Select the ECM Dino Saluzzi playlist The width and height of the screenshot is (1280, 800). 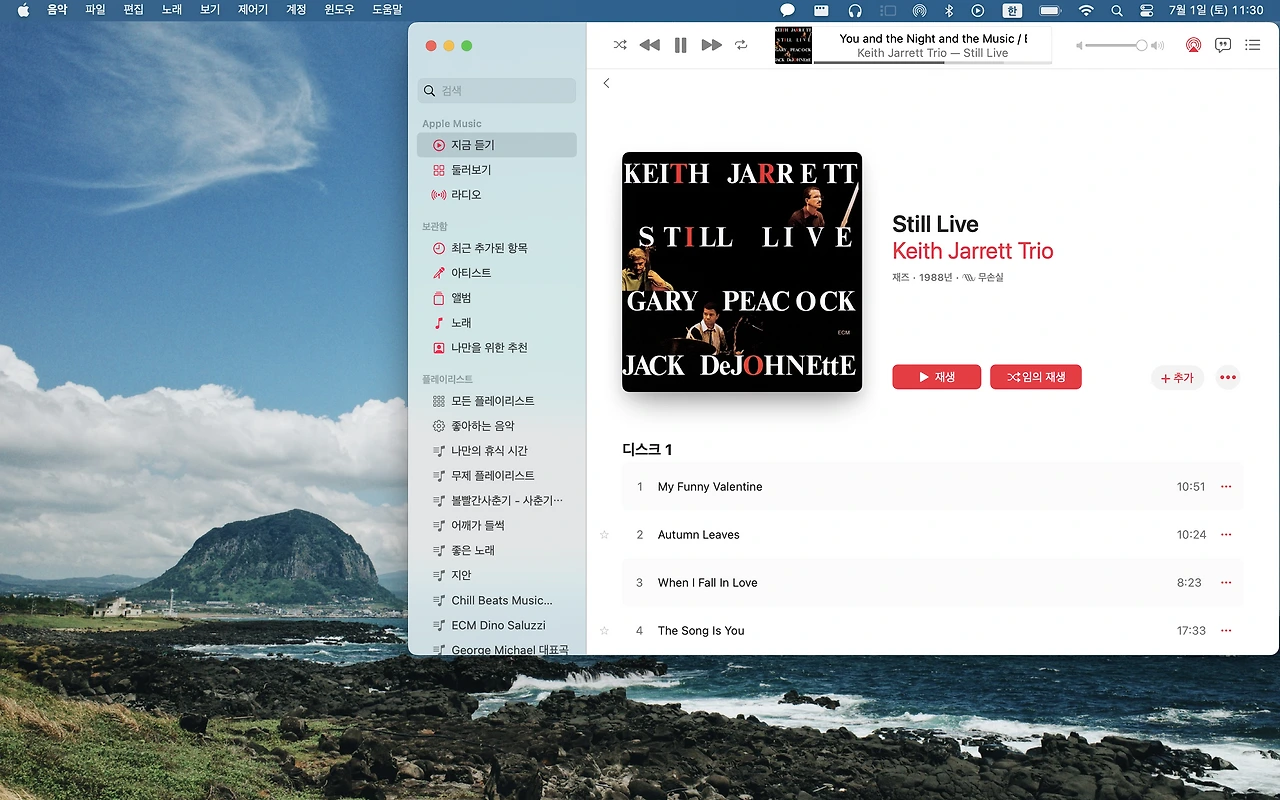pos(497,626)
